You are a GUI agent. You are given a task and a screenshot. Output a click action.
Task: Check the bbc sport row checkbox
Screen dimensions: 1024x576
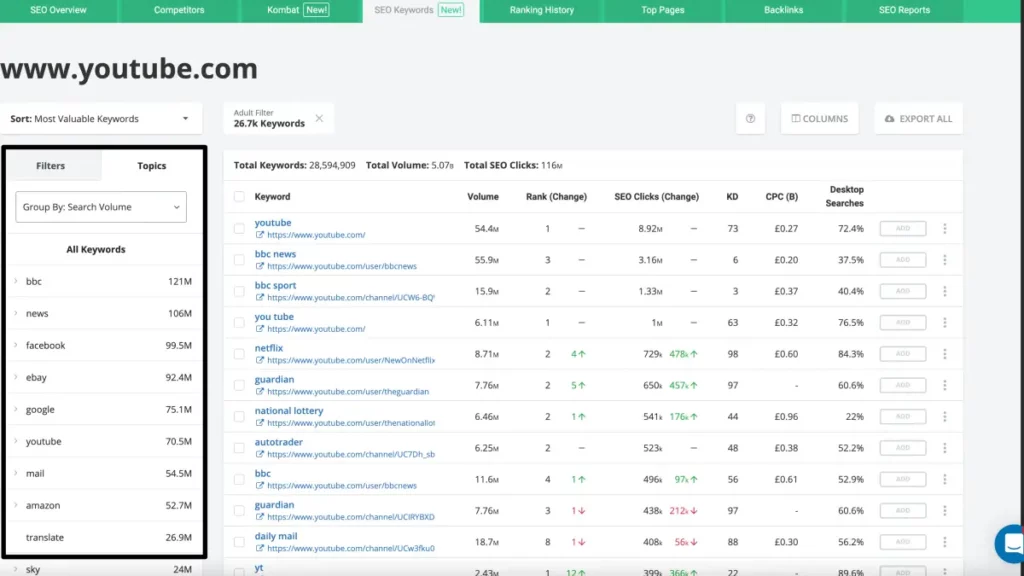[239, 291]
